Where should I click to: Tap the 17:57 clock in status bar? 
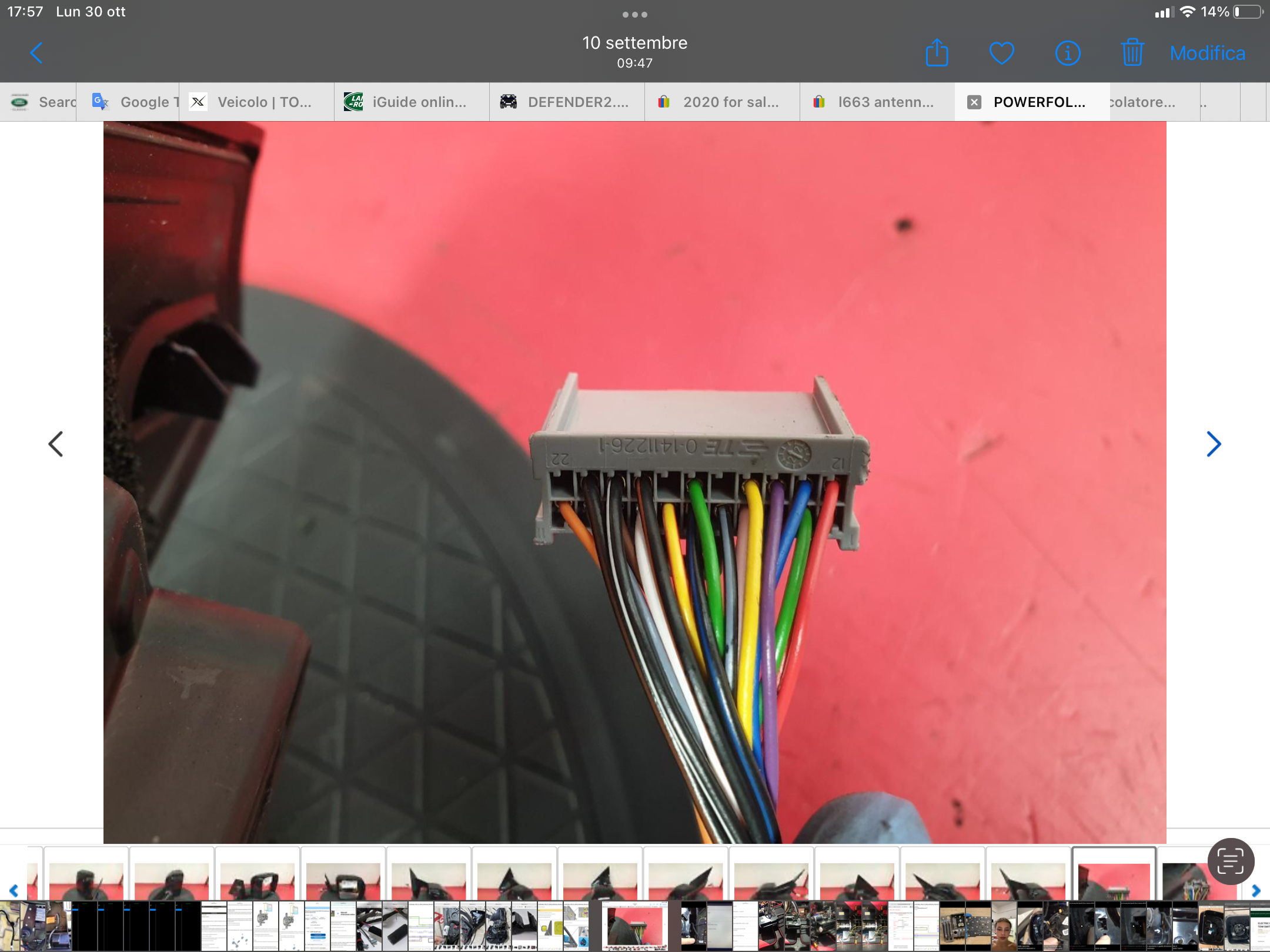25,12
